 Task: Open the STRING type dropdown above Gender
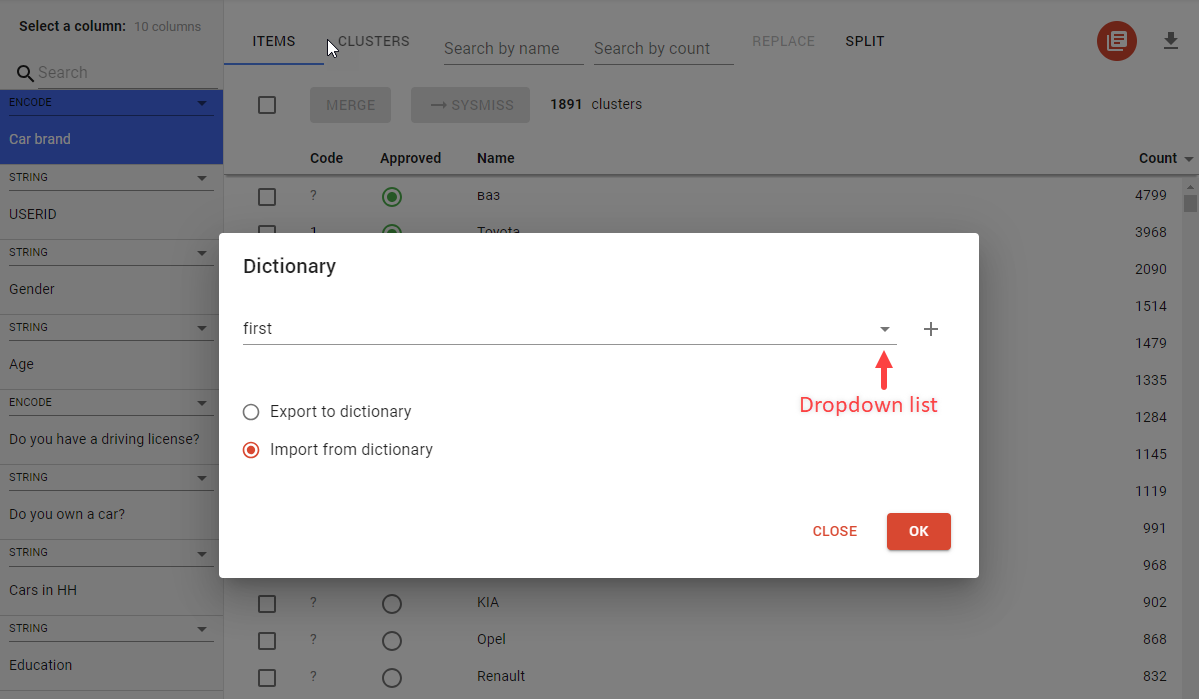coord(202,253)
